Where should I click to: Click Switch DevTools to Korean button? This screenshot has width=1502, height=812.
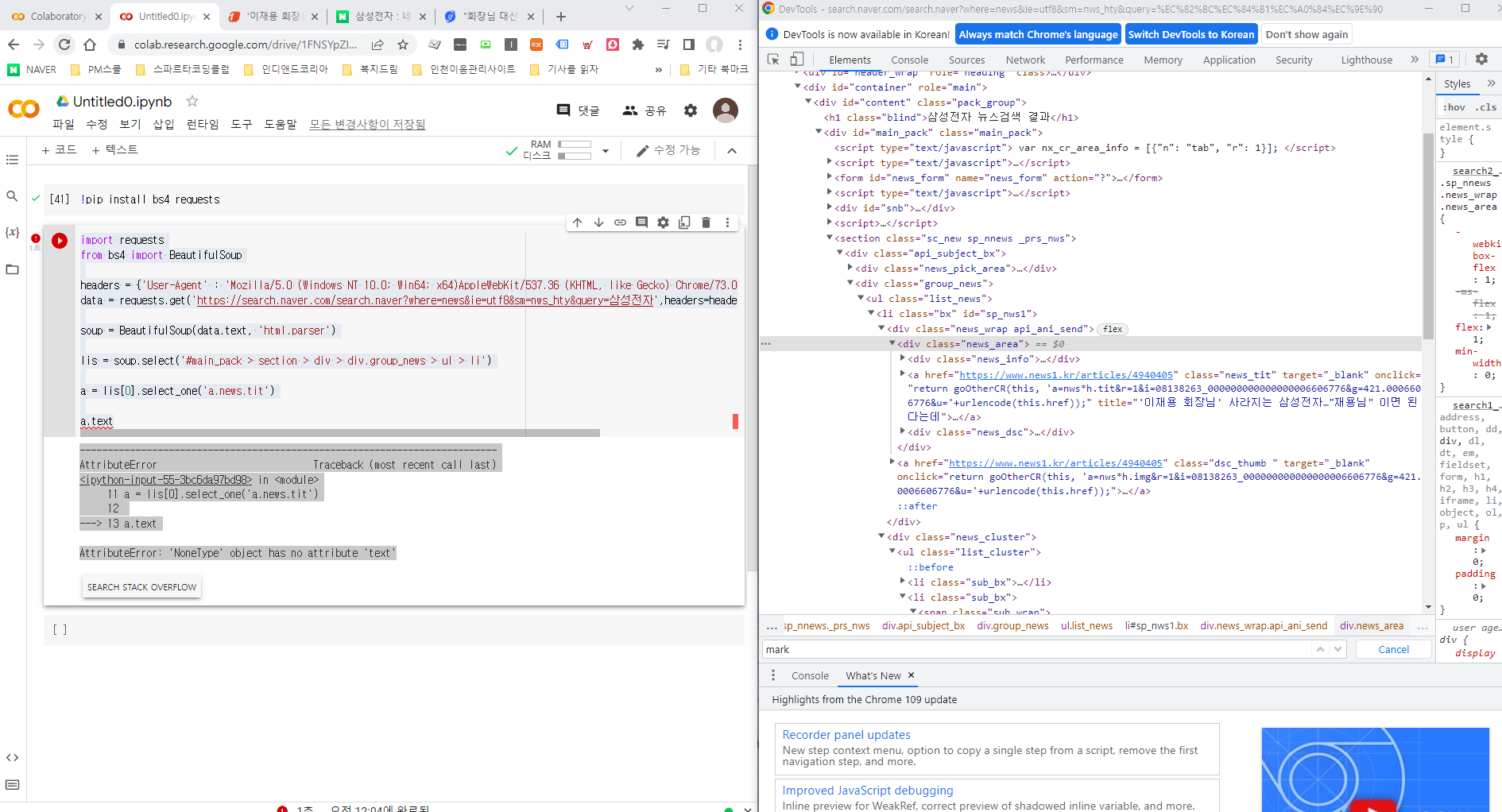click(x=1190, y=34)
